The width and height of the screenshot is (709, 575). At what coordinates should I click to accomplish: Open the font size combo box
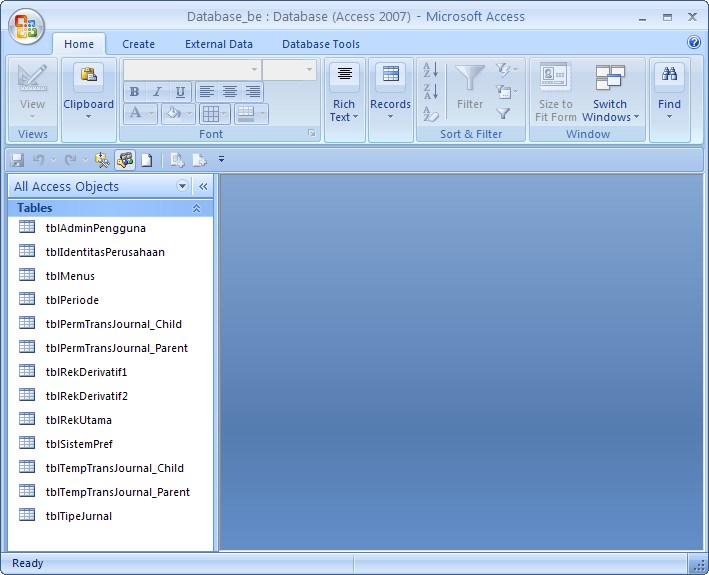[289, 70]
